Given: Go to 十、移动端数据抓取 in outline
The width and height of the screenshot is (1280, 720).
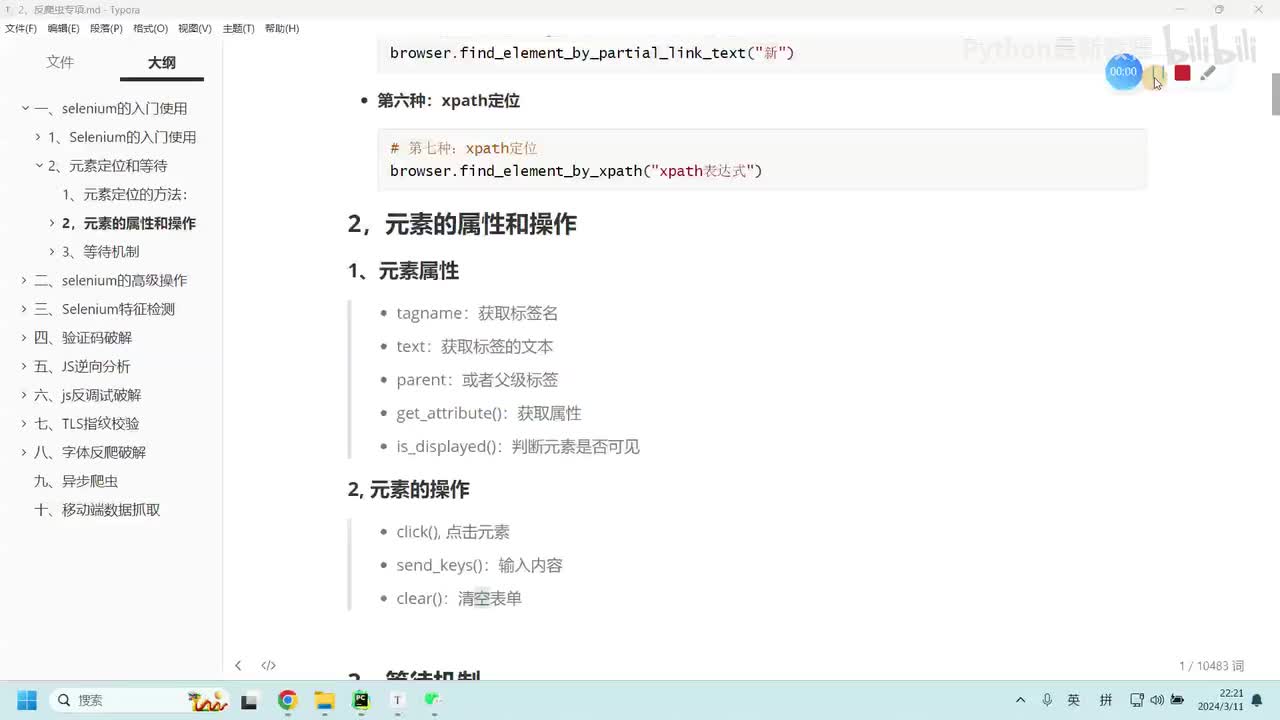Looking at the screenshot, I should [97, 510].
